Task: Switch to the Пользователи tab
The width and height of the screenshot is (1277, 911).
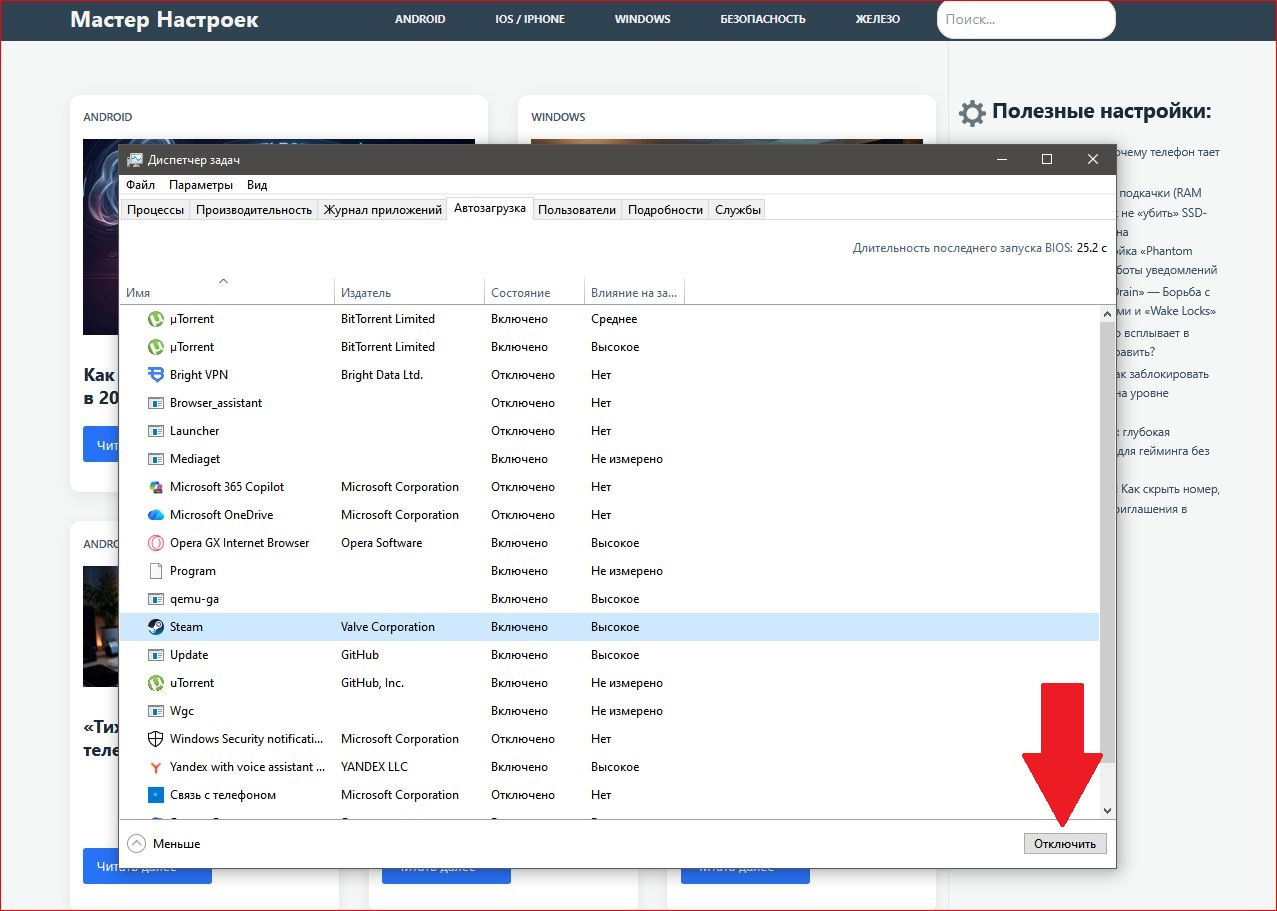Action: (577, 210)
